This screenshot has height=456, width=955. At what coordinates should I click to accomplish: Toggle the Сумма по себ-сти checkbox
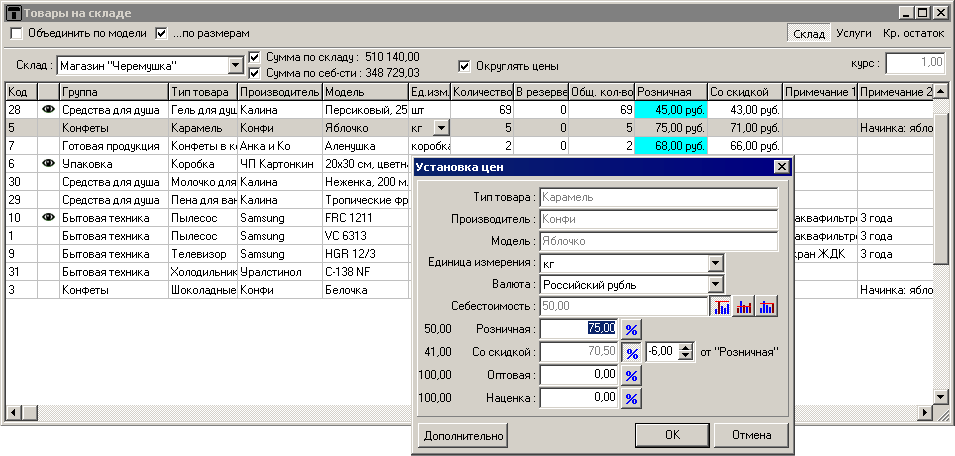pyautogui.click(x=255, y=73)
